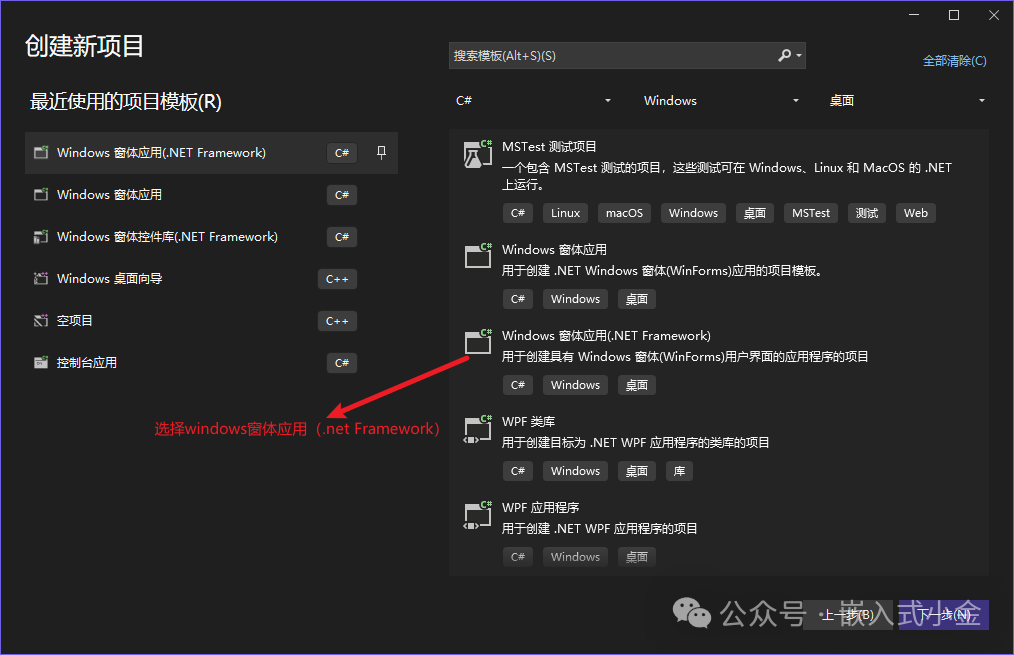Image resolution: width=1014 pixels, height=655 pixels.
Task: Click the Windows 窗体应用(.NET Framework) template icon in results
Action: [x=478, y=342]
